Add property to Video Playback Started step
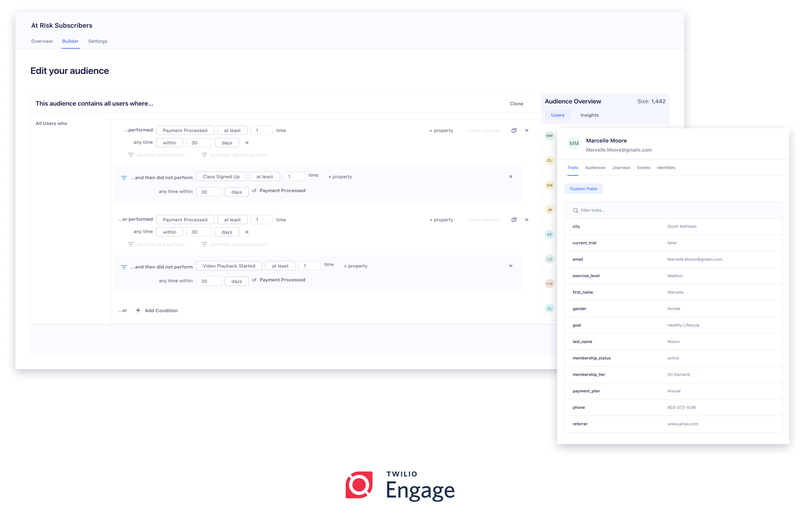The width and height of the screenshot is (800, 527). (356, 266)
